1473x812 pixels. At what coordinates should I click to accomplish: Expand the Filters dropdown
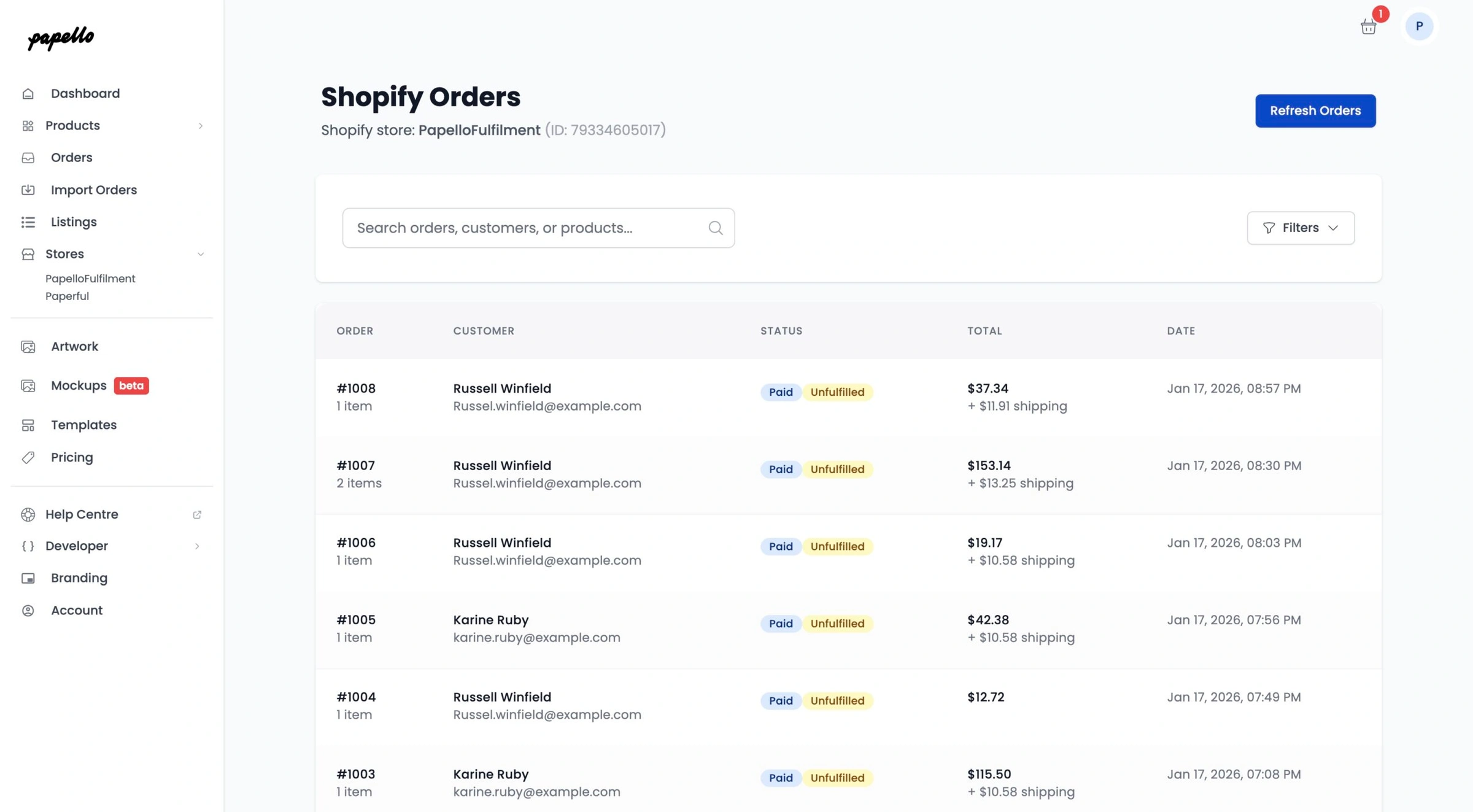point(1301,228)
